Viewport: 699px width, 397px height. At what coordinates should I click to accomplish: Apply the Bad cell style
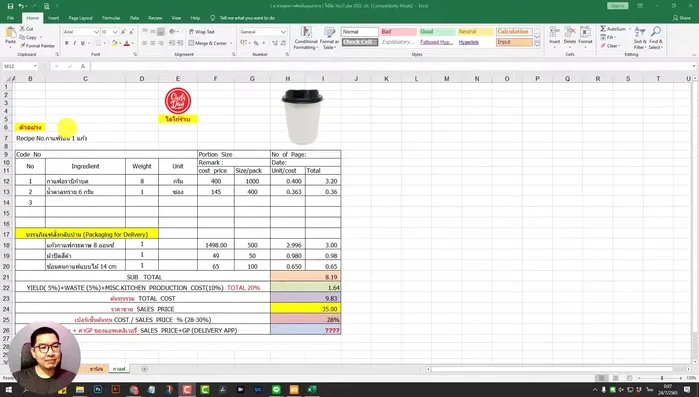click(398, 32)
